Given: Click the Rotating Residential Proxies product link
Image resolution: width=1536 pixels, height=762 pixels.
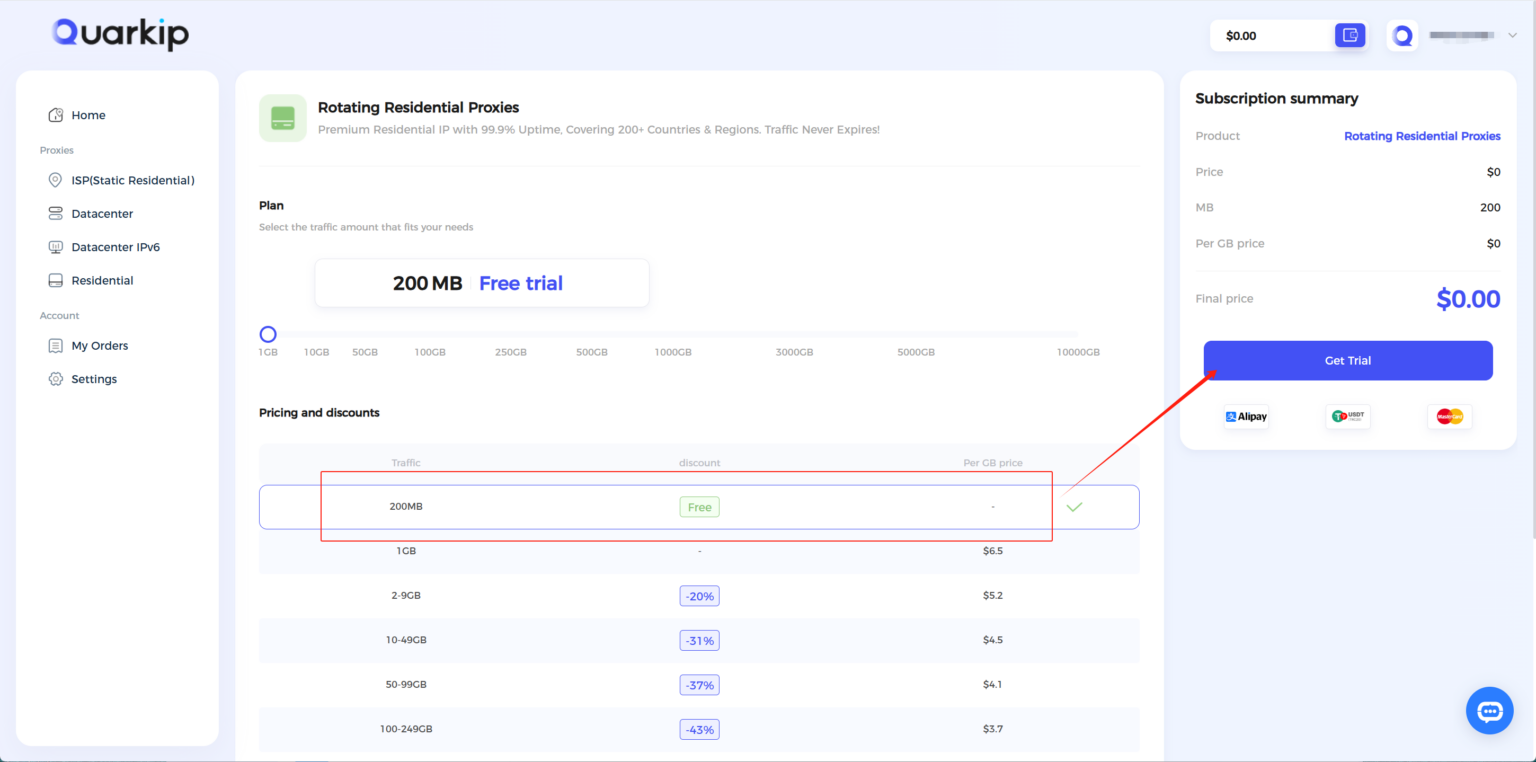Looking at the screenshot, I should [1421, 136].
